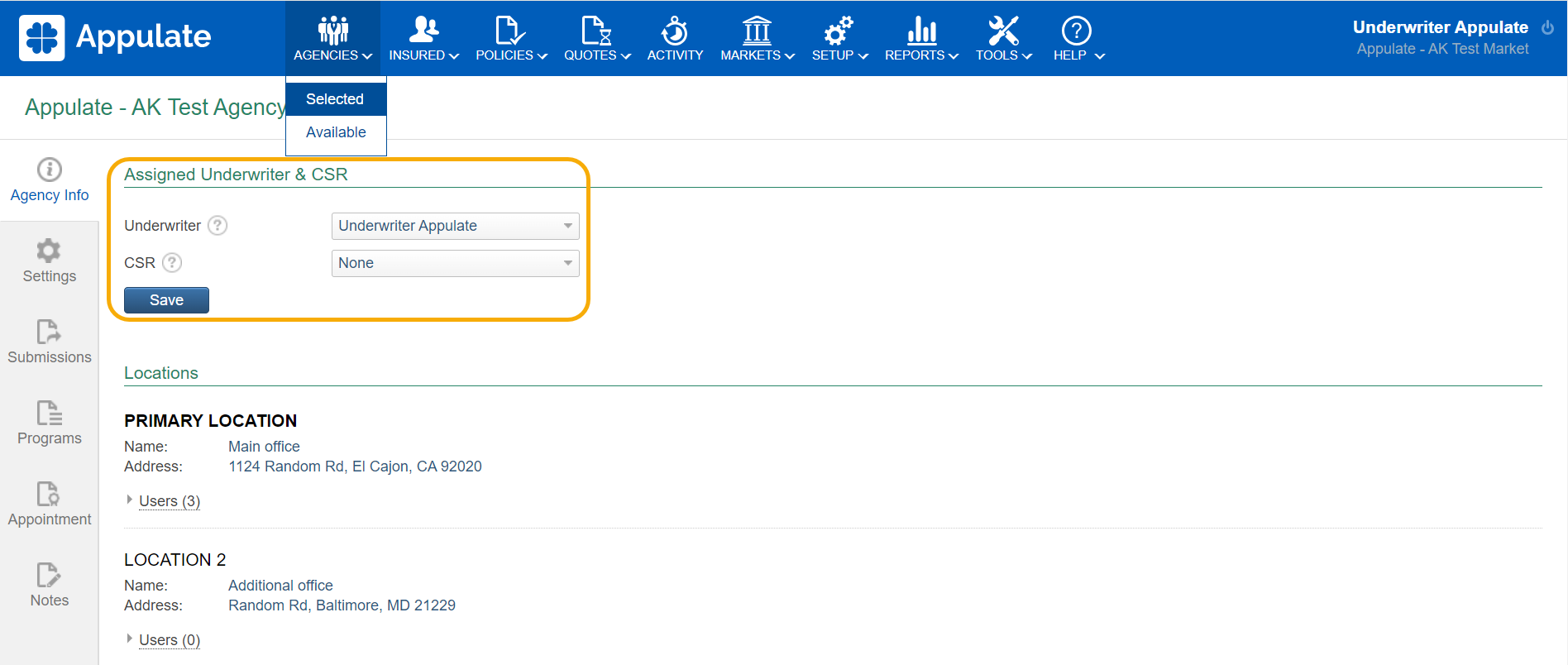Open the Insured menu icon
Viewport: 1568px width, 665px height.
[x=423, y=31]
